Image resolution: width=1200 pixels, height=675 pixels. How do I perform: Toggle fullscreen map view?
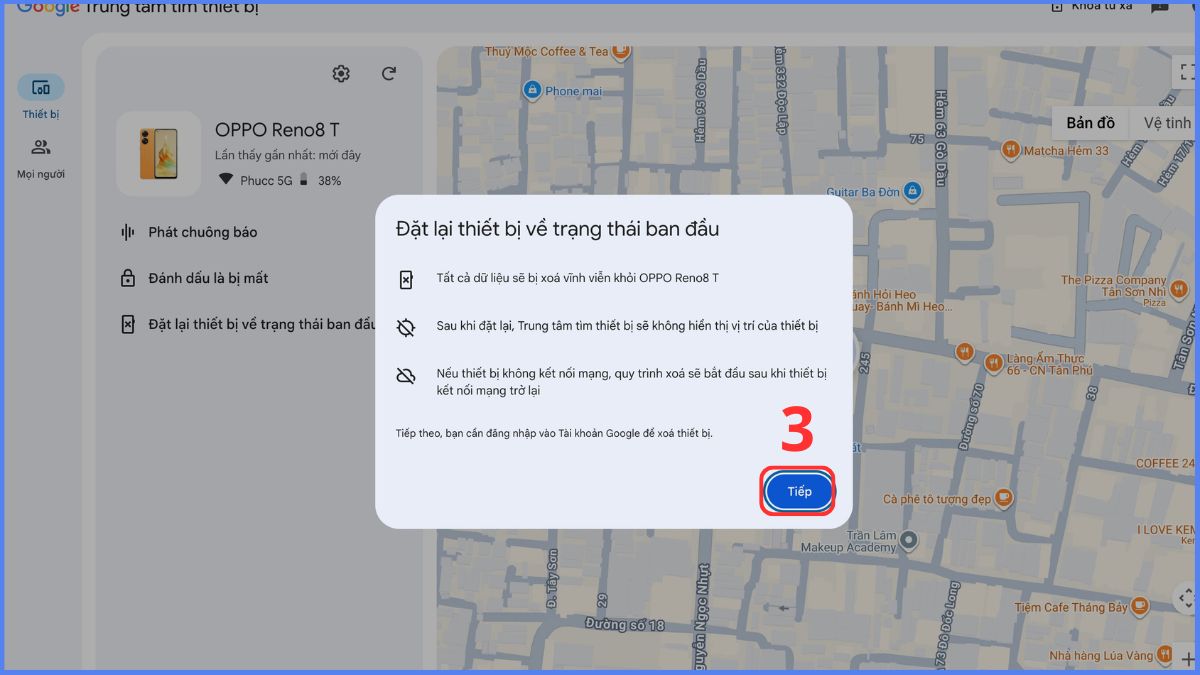1187,71
